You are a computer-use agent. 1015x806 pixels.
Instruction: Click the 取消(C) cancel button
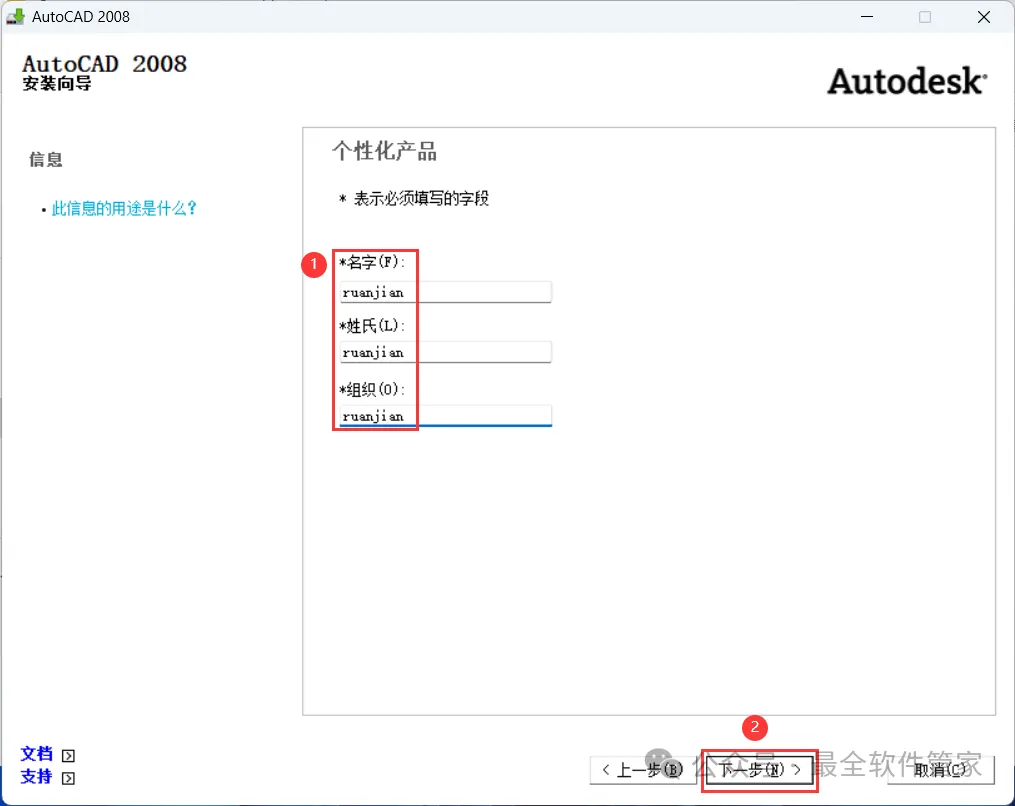941,769
